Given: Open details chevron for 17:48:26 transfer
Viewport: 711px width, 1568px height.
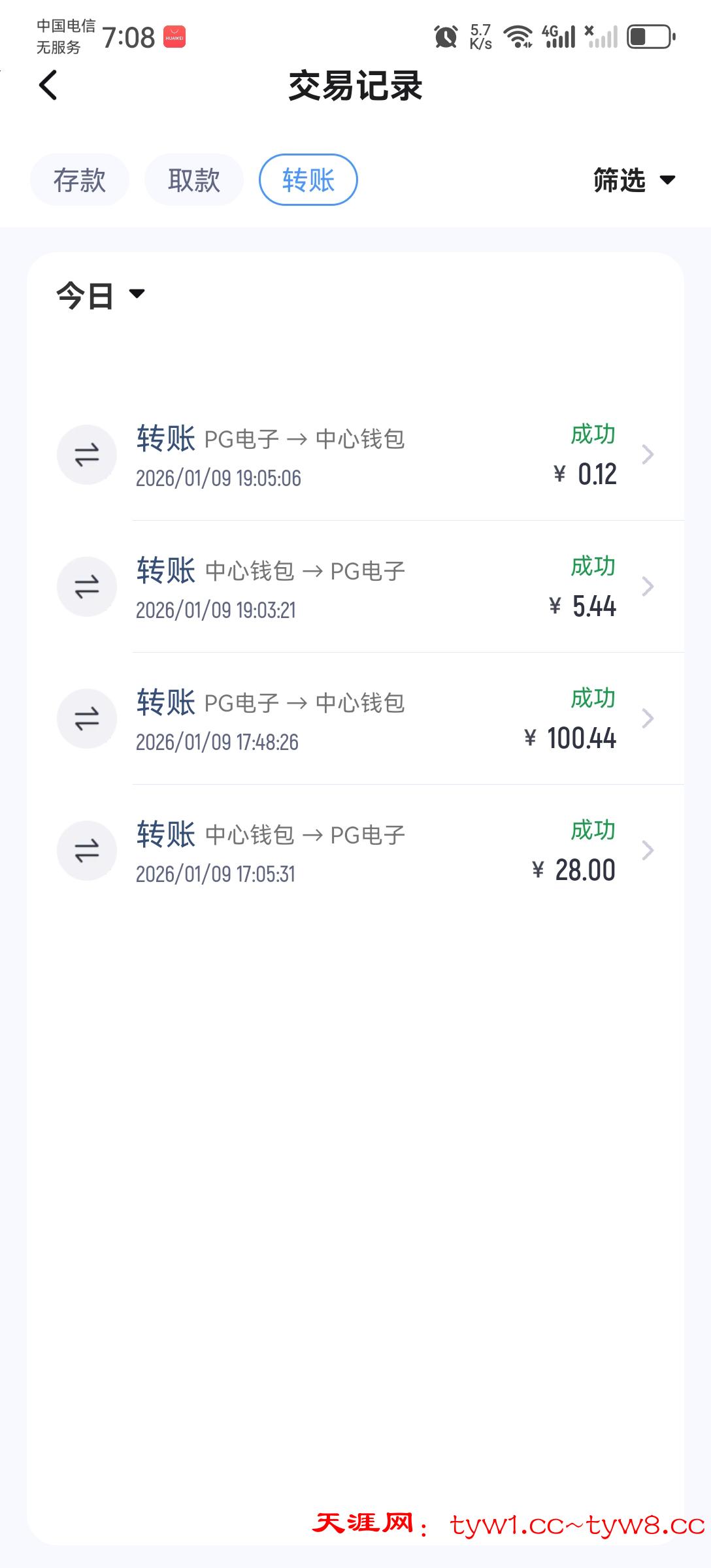Looking at the screenshot, I should 648,719.
